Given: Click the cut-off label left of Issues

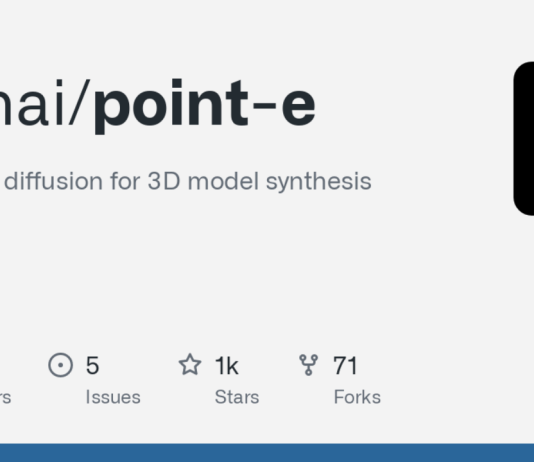Looking at the screenshot, I should click(5, 397).
